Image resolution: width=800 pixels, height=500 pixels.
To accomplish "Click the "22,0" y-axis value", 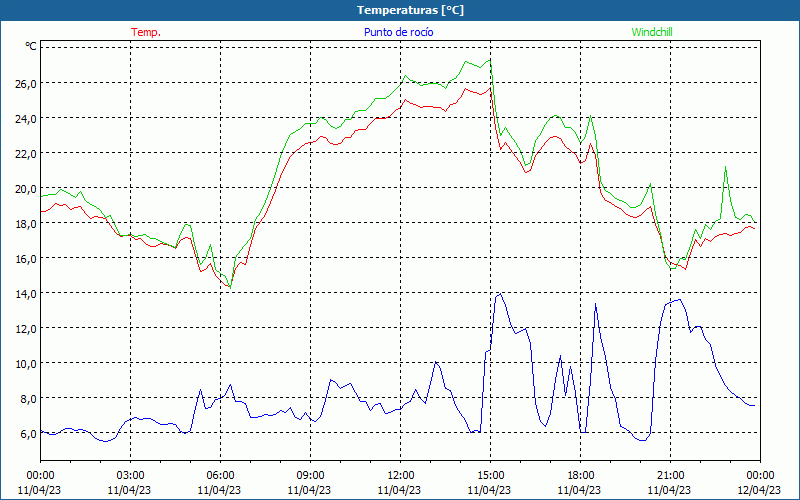I will (x=26, y=154).
